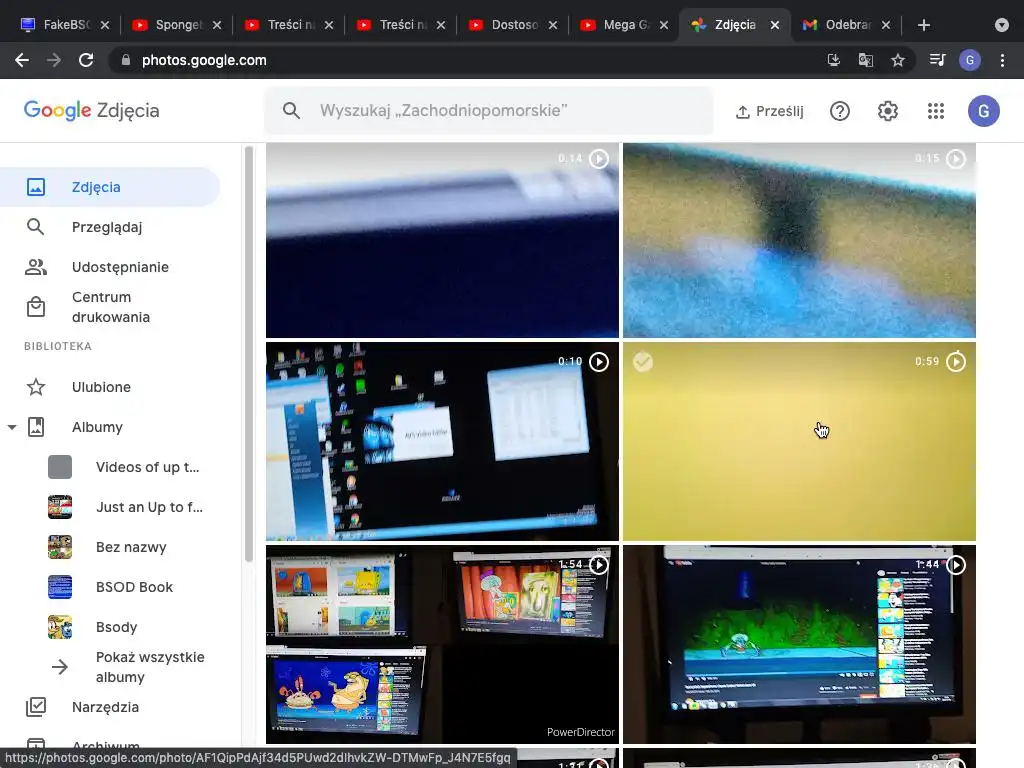Click play icon on the 0:59 video
Image resolution: width=1024 pixels, height=768 pixels.
[x=956, y=362]
